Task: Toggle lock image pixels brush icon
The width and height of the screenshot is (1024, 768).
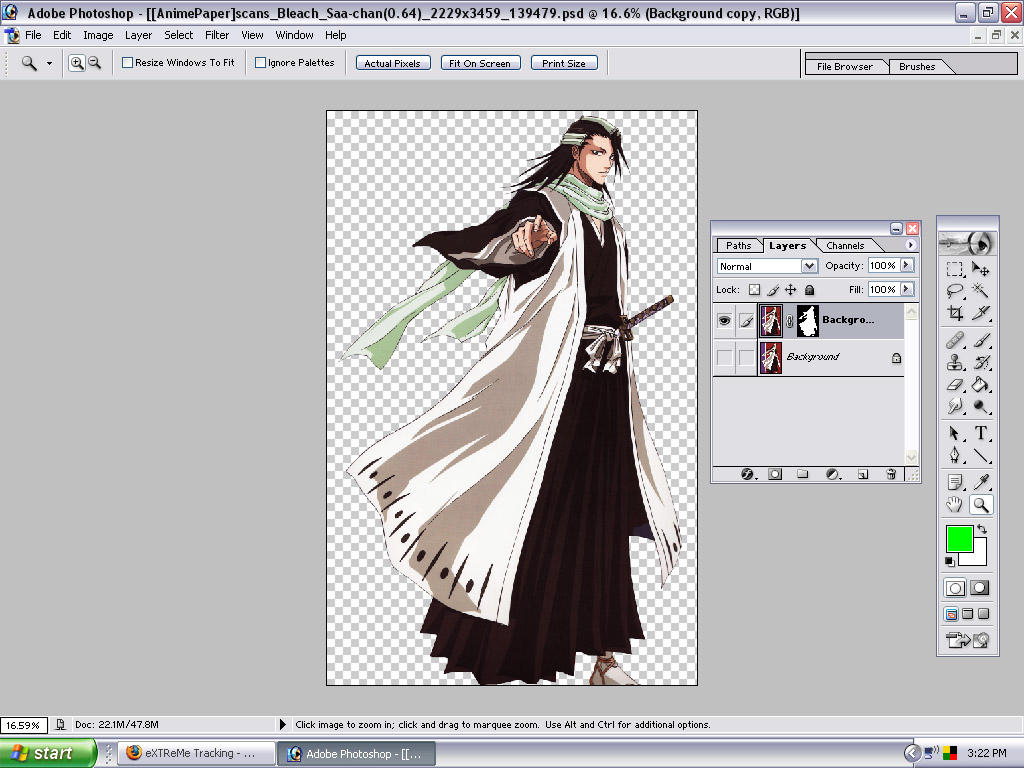Action: (x=773, y=290)
